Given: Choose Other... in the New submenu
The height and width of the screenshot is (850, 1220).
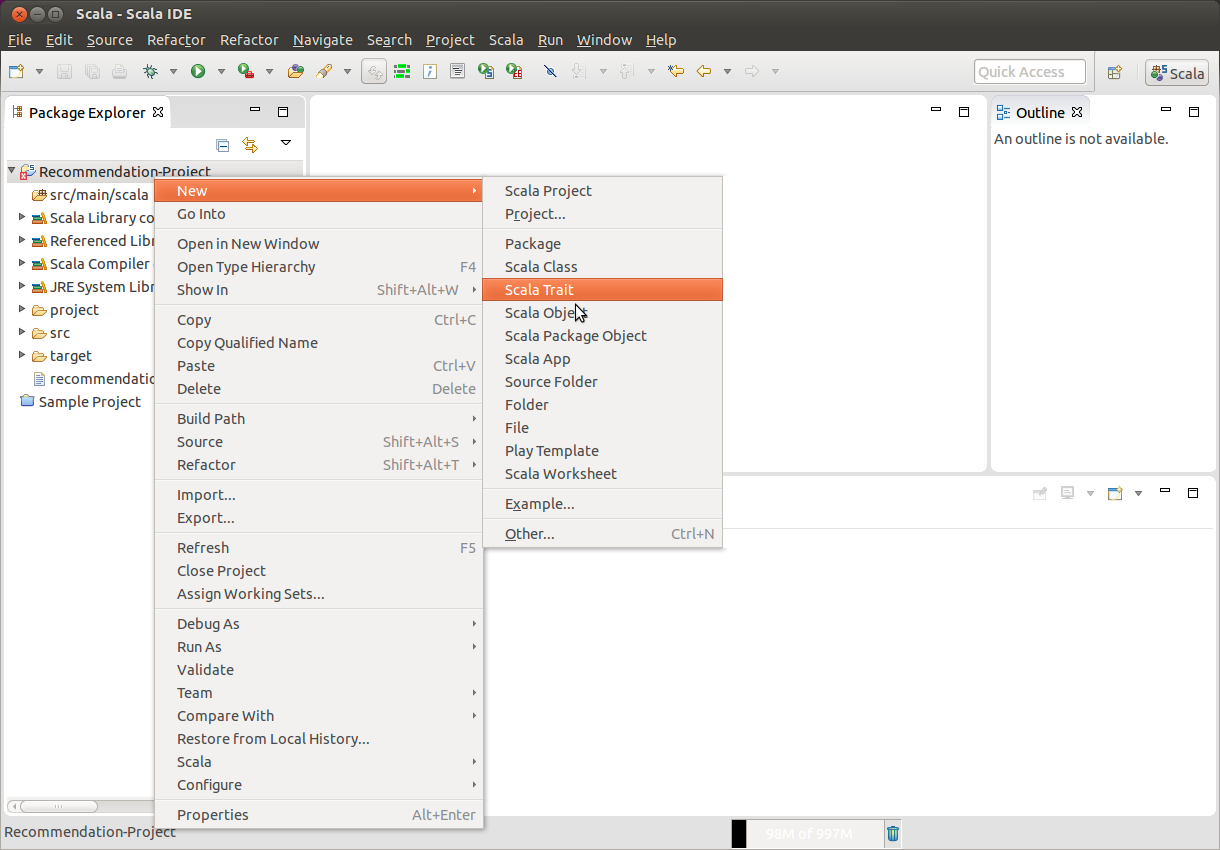Looking at the screenshot, I should pos(602,534).
